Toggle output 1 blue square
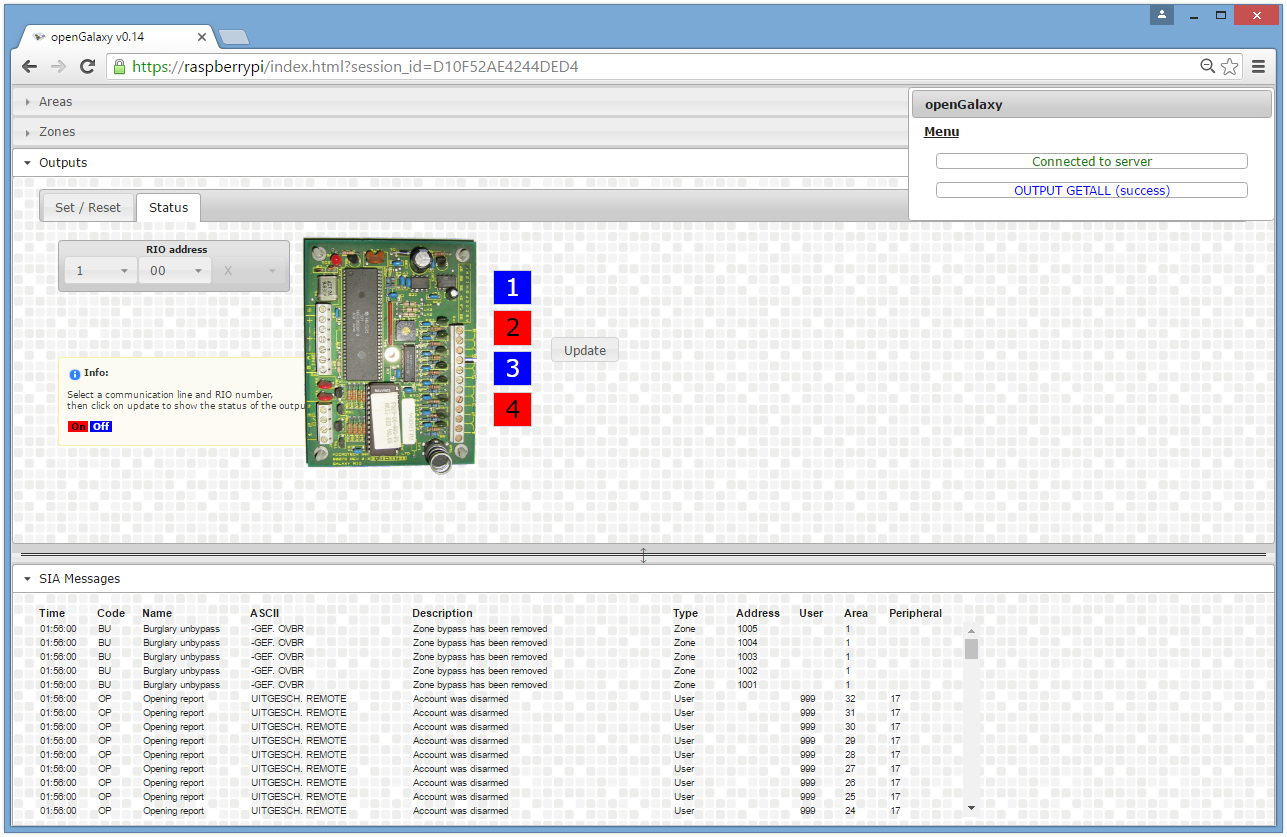 [x=512, y=288]
